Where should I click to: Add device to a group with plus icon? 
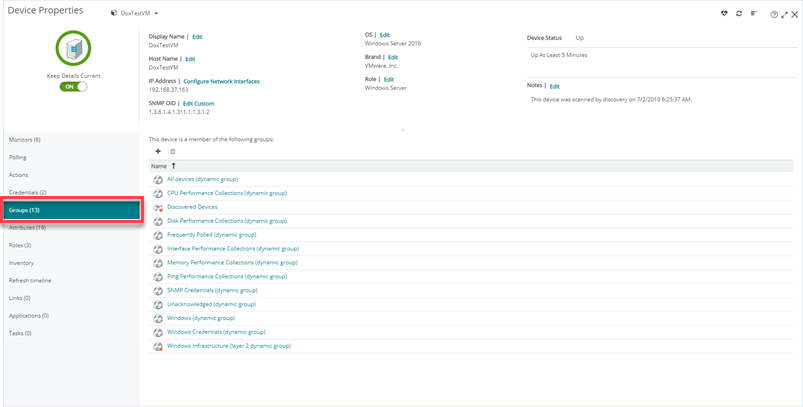coord(158,151)
